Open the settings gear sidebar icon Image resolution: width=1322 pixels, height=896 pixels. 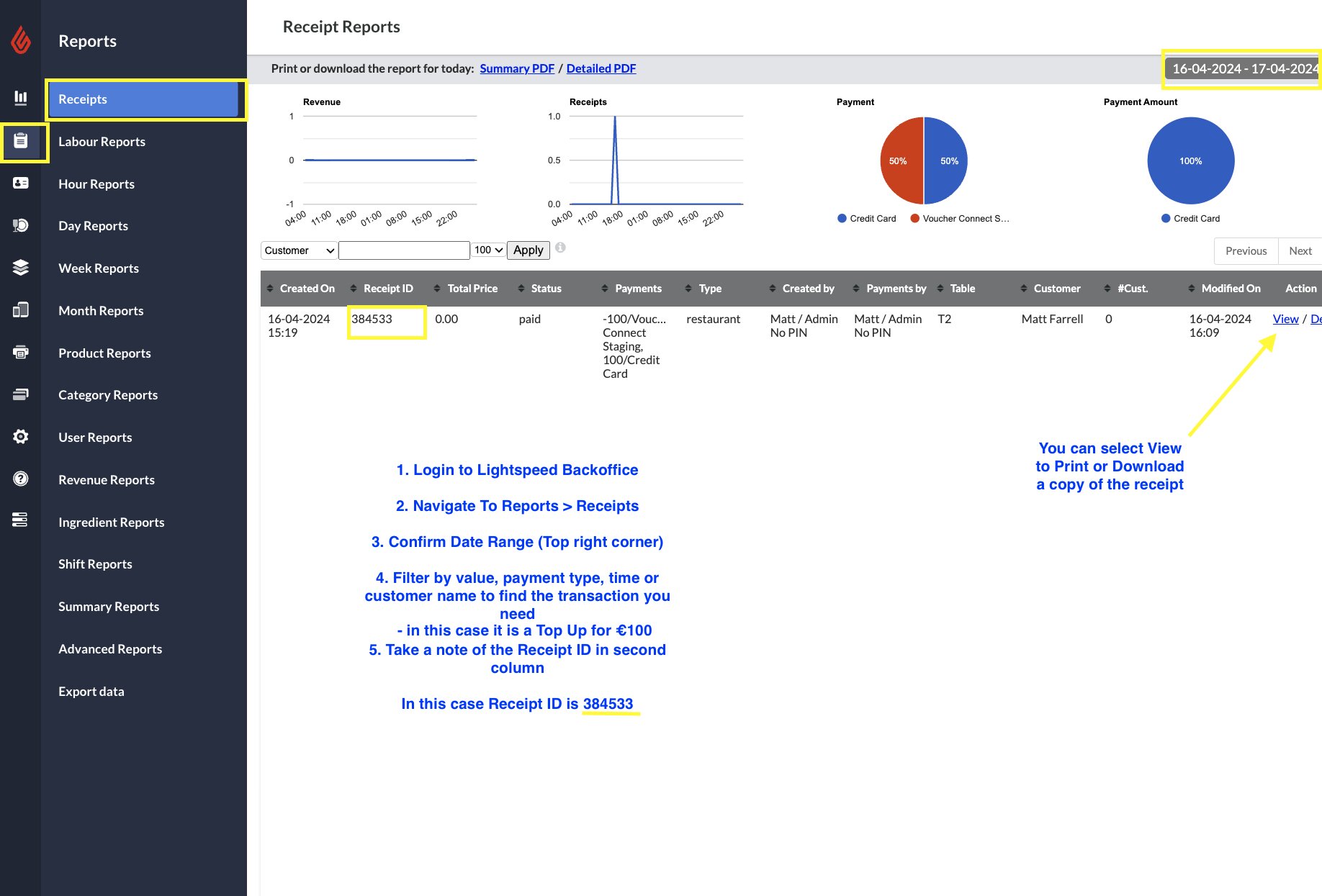point(21,437)
